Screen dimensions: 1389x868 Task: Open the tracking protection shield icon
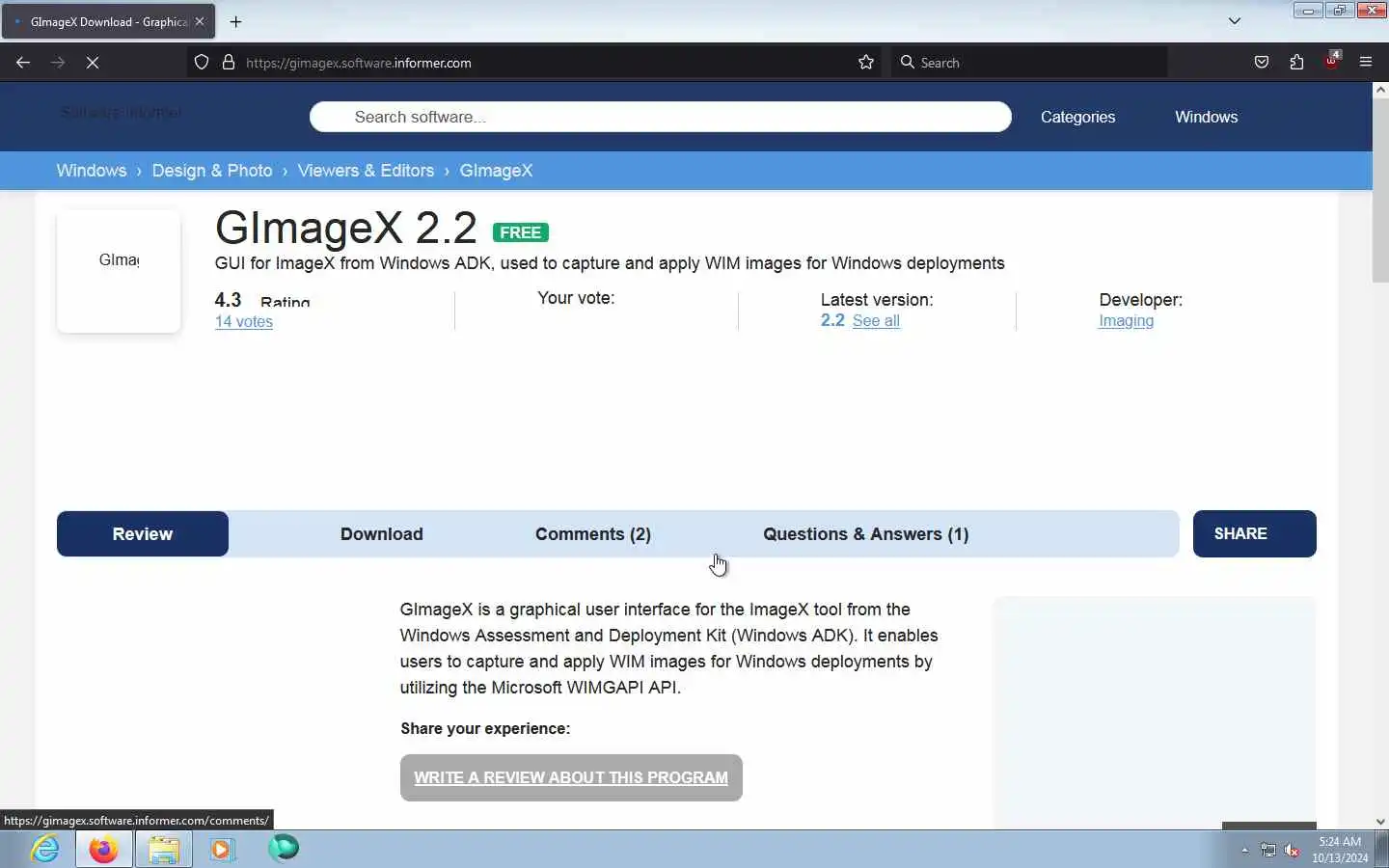[x=202, y=63]
